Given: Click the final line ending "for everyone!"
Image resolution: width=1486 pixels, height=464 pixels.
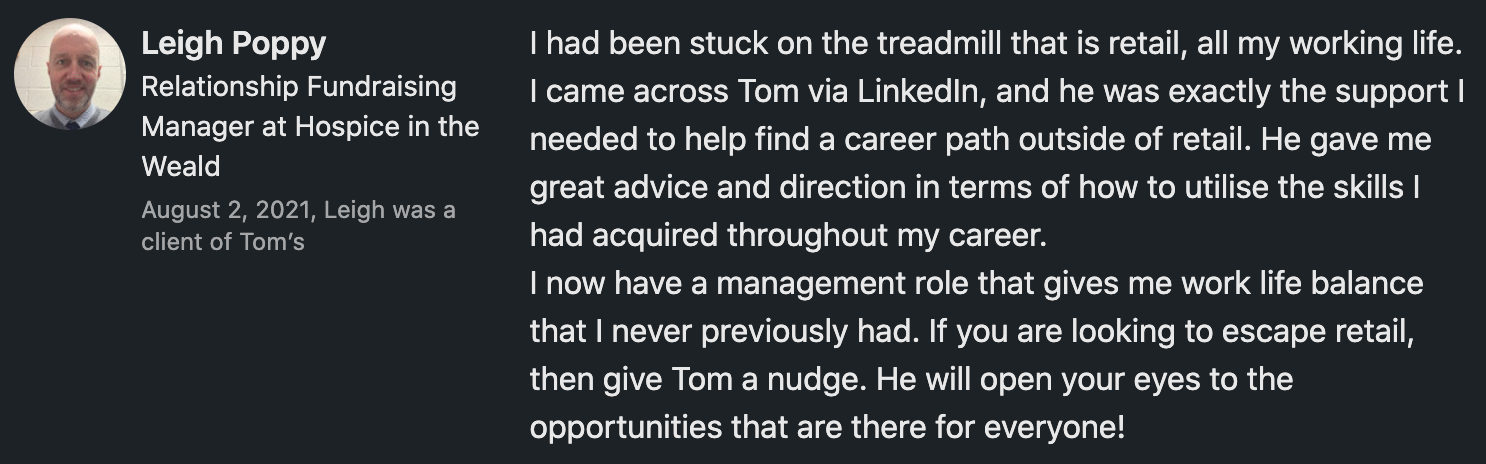Looking at the screenshot, I should 827,428.
